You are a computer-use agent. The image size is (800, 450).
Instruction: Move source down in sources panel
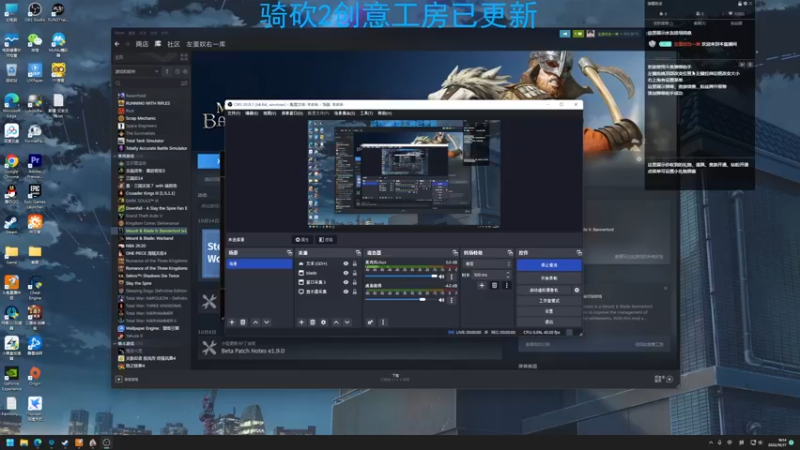click(347, 322)
